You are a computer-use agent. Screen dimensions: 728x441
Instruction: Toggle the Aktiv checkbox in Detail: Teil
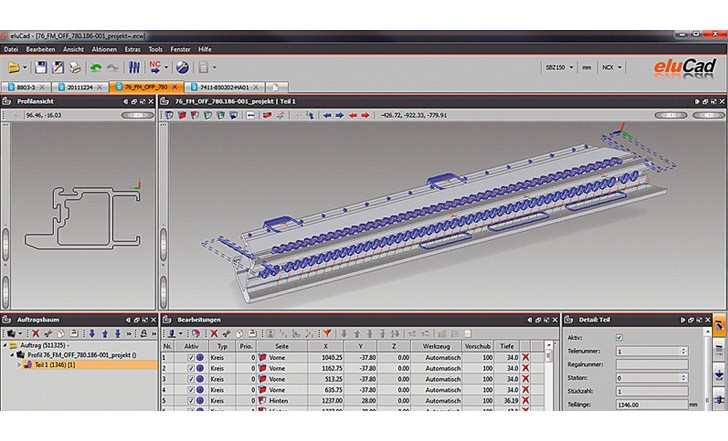pyautogui.click(x=619, y=337)
